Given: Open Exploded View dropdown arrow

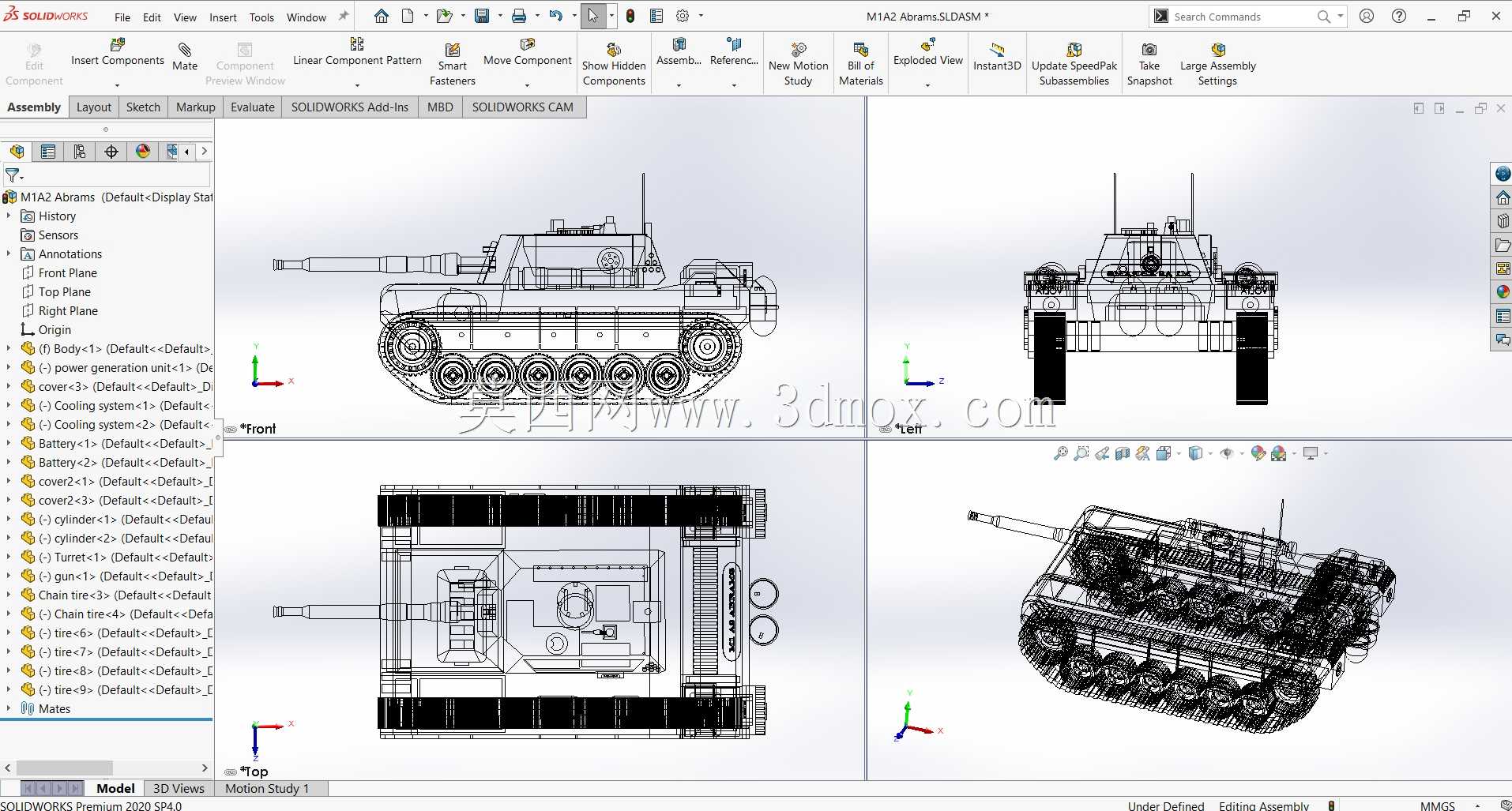Looking at the screenshot, I should coord(927,85).
